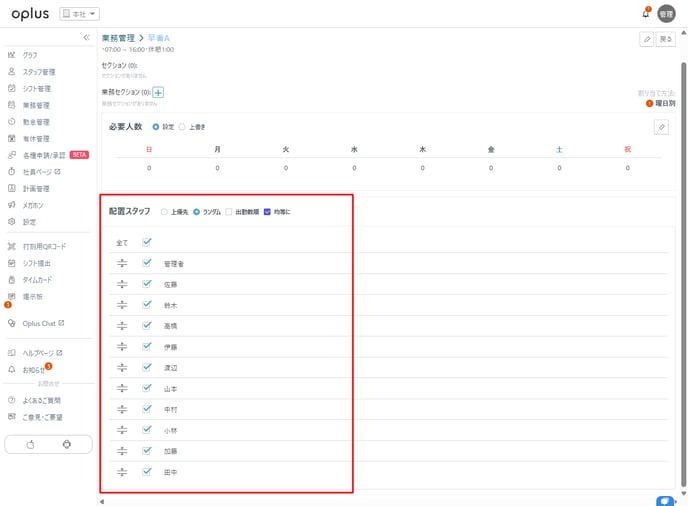
Task: Uncheck the 全て select-all checkbox
Action: [x=147, y=242]
